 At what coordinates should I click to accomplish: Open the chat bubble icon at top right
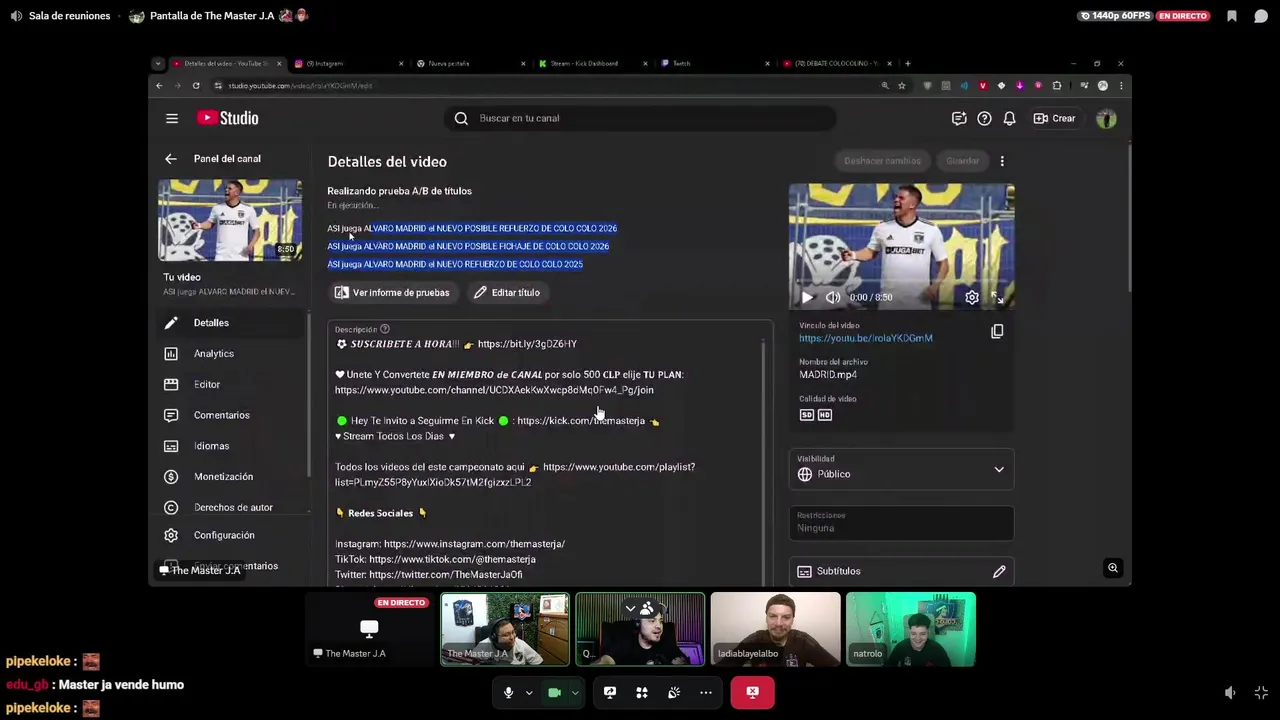tap(1261, 16)
